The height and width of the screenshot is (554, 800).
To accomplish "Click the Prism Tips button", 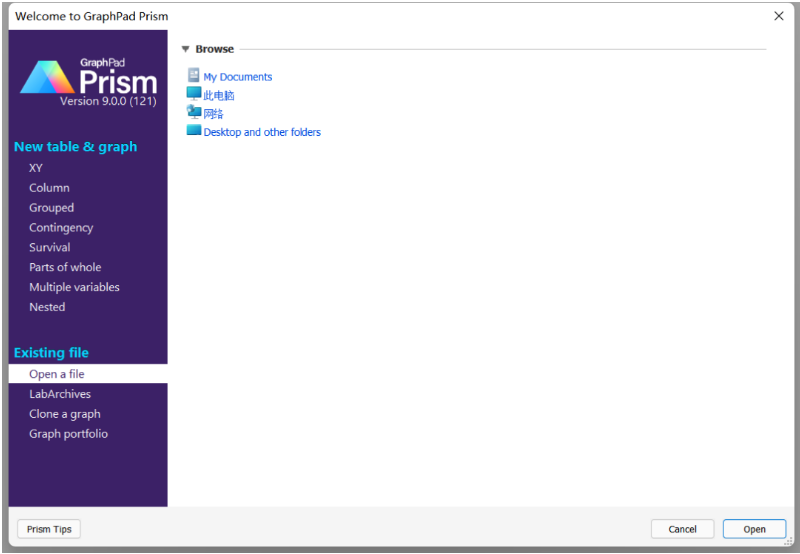I will pyautogui.click(x=49, y=529).
